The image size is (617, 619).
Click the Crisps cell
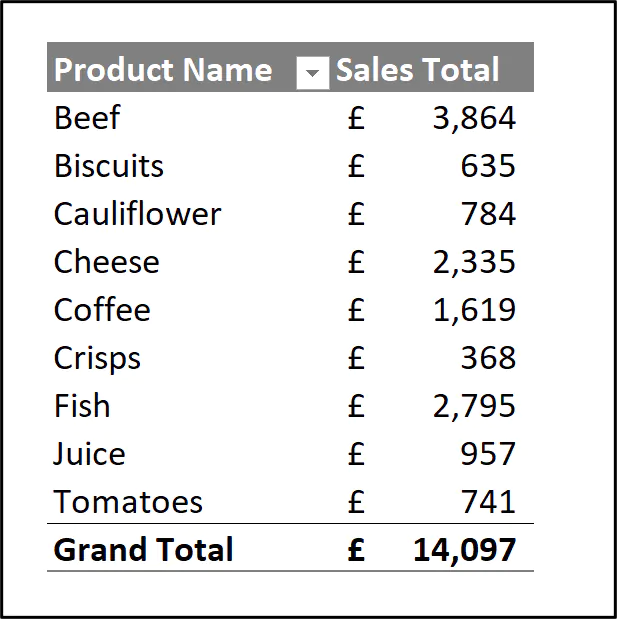pos(97,358)
